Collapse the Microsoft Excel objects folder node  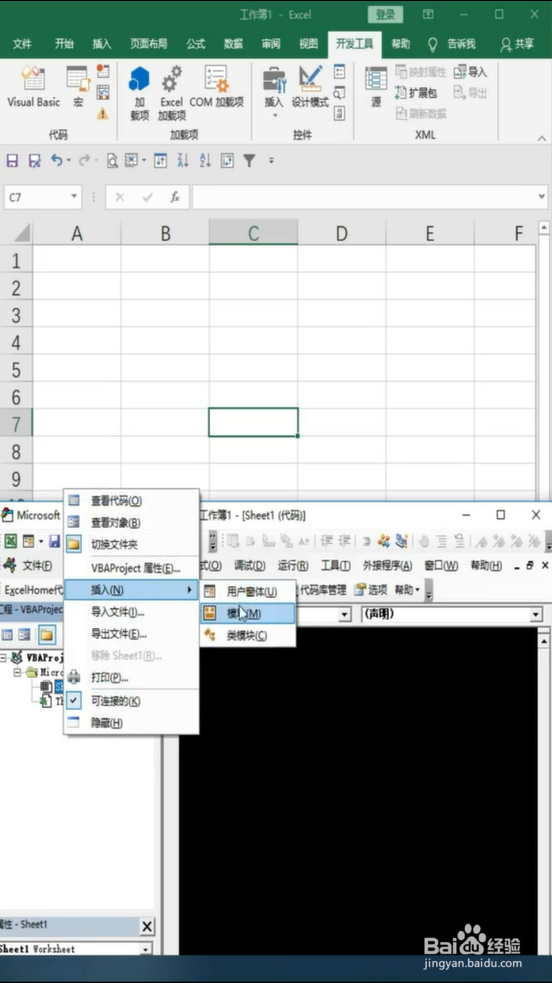[18, 672]
